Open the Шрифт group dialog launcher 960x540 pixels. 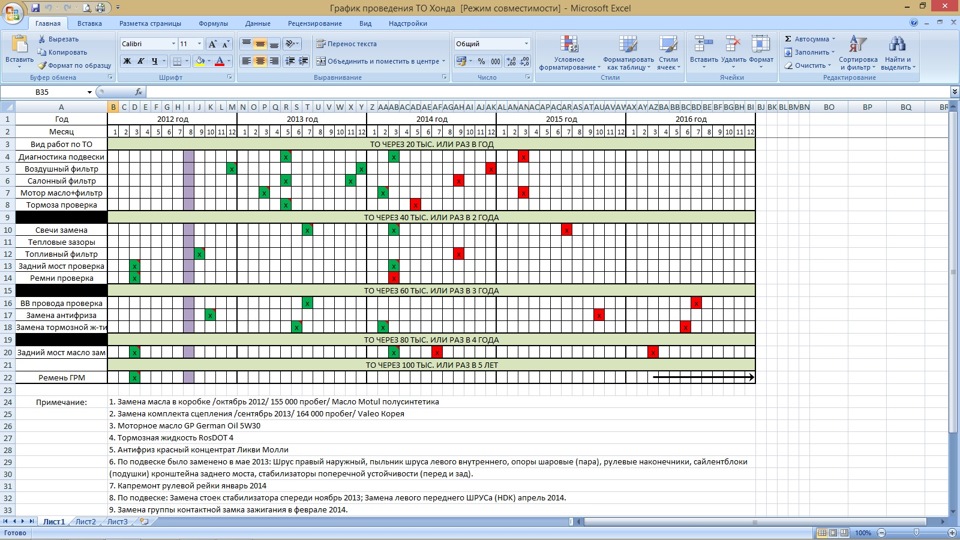(x=230, y=78)
